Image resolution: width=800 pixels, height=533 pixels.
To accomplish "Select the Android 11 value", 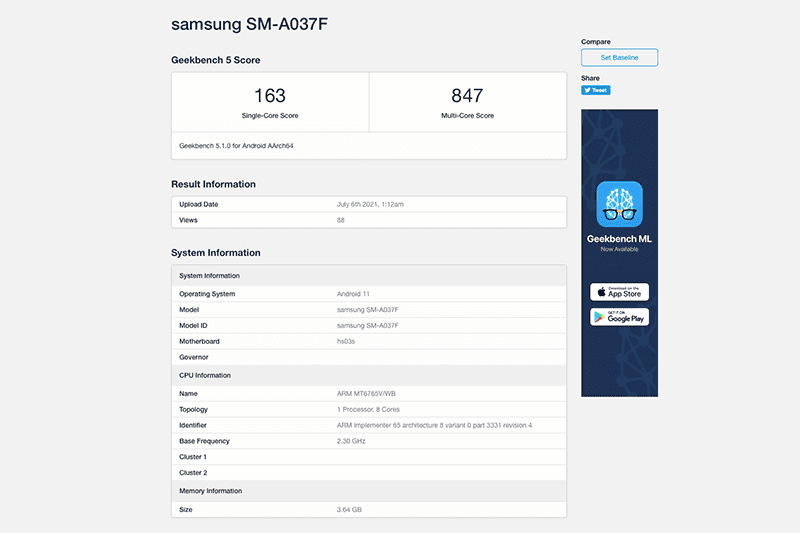I will 353,294.
